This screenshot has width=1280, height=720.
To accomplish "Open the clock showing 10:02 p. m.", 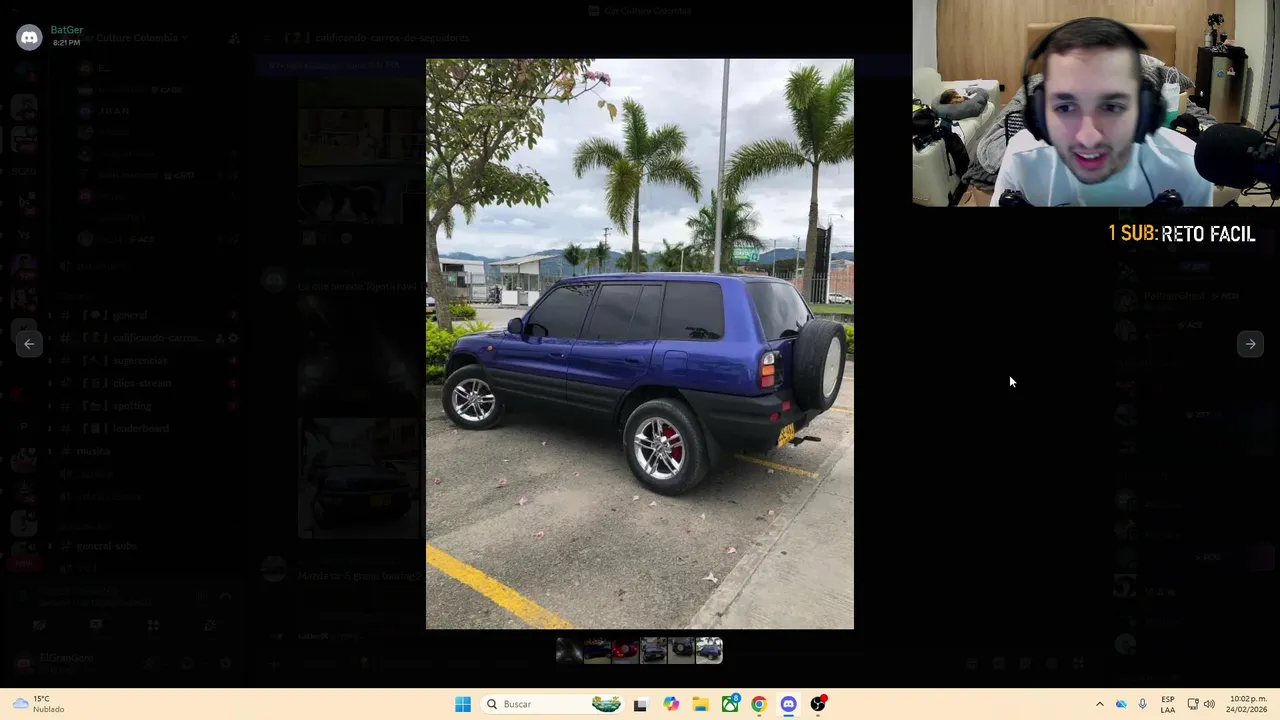I will click(x=1248, y=704).
